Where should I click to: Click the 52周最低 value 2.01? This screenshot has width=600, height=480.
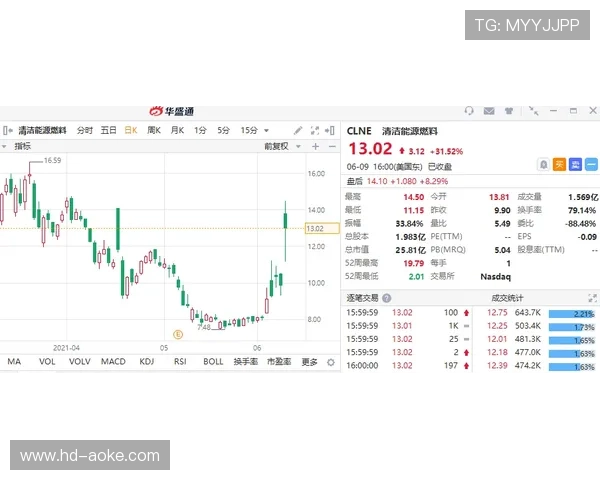(416, 276)
